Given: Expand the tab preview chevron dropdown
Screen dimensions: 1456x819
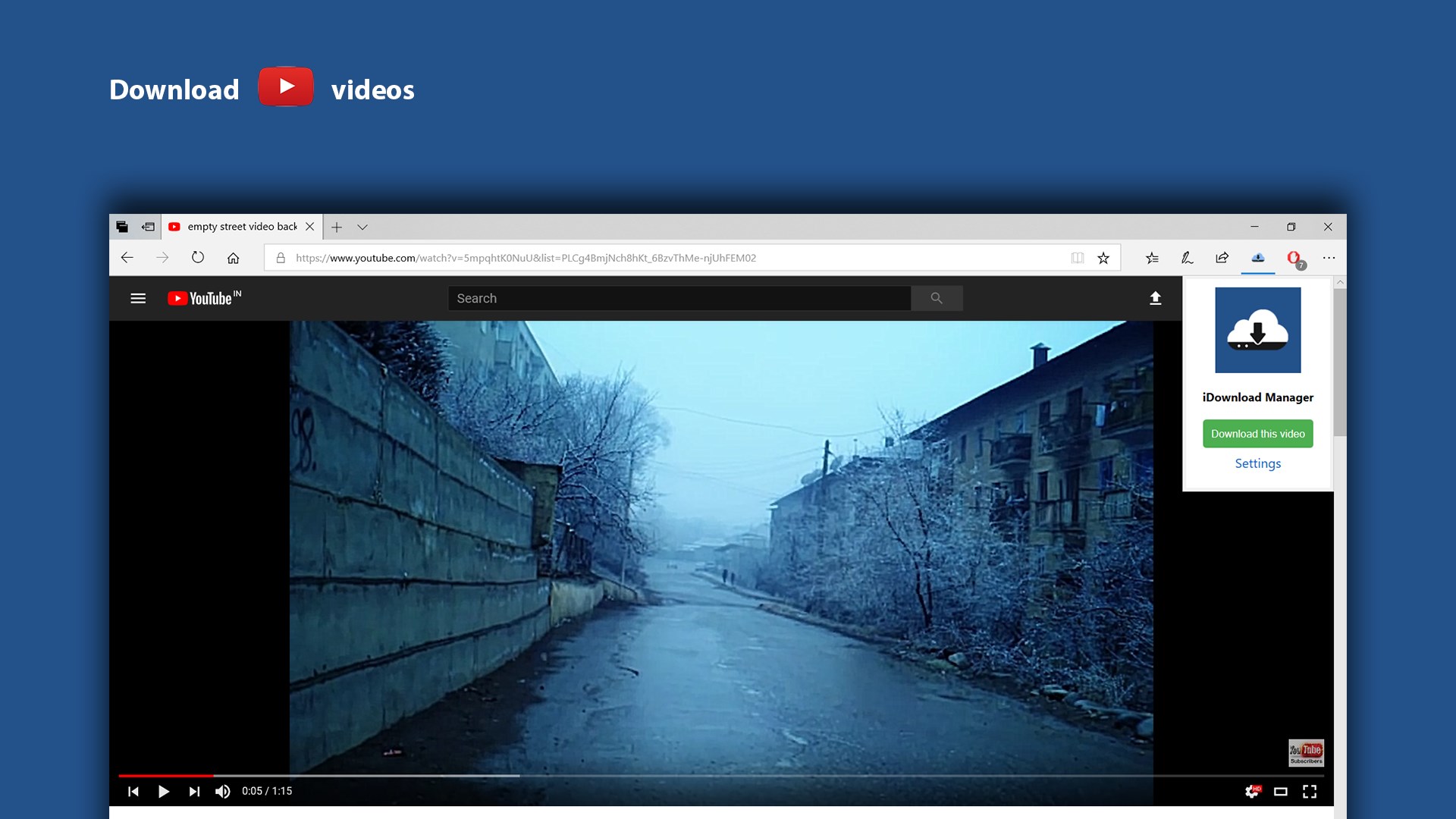Looking at the screenshot, I should coord(362,227).
